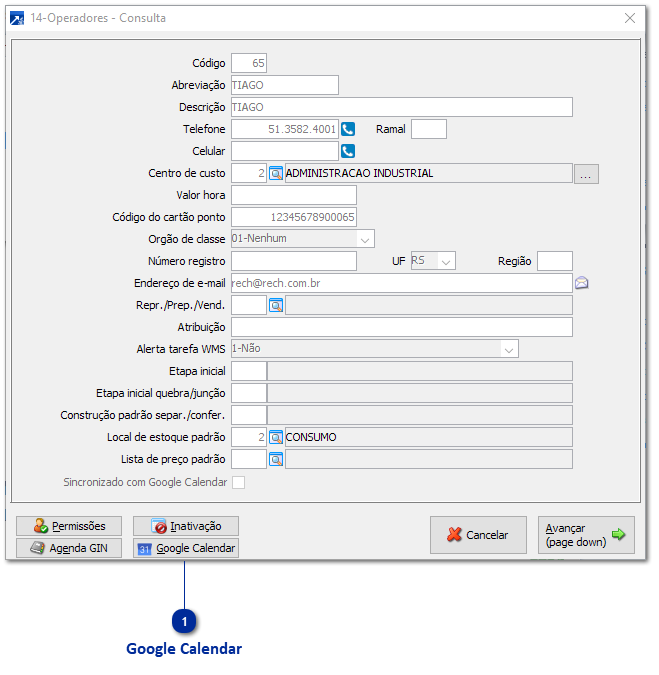Click the Valor hora field

point(294,195)
